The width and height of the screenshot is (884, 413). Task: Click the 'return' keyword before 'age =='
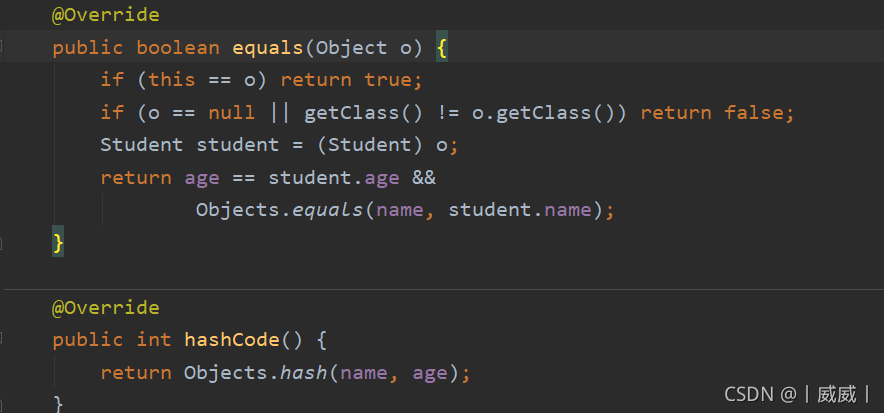(135, 178)
